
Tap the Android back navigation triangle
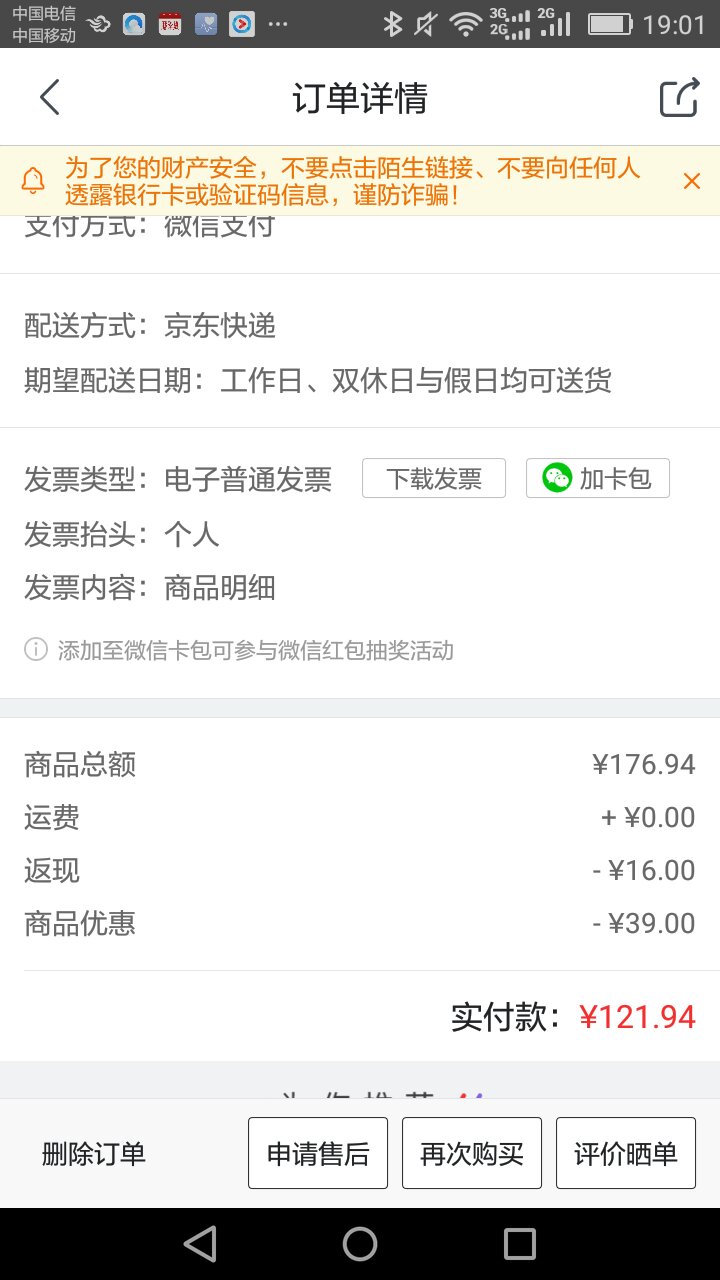pos(200,1244)
